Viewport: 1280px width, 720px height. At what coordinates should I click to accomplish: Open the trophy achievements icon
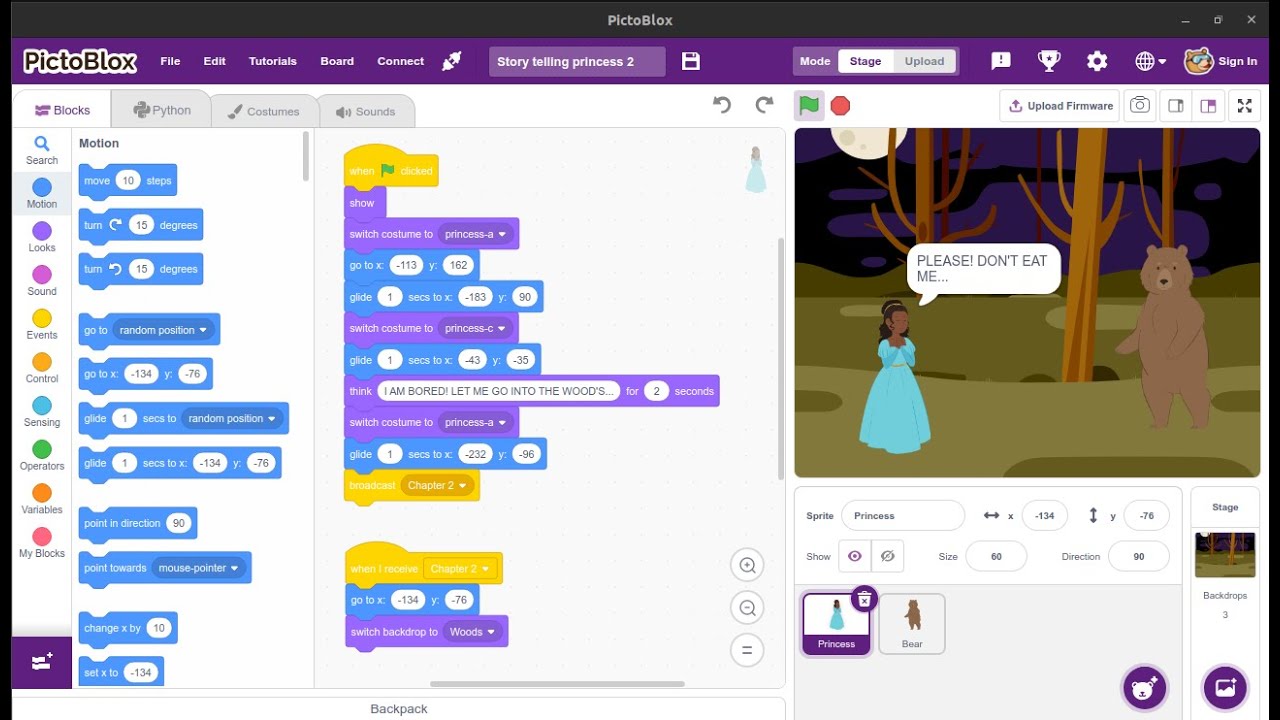point(1049,61)
